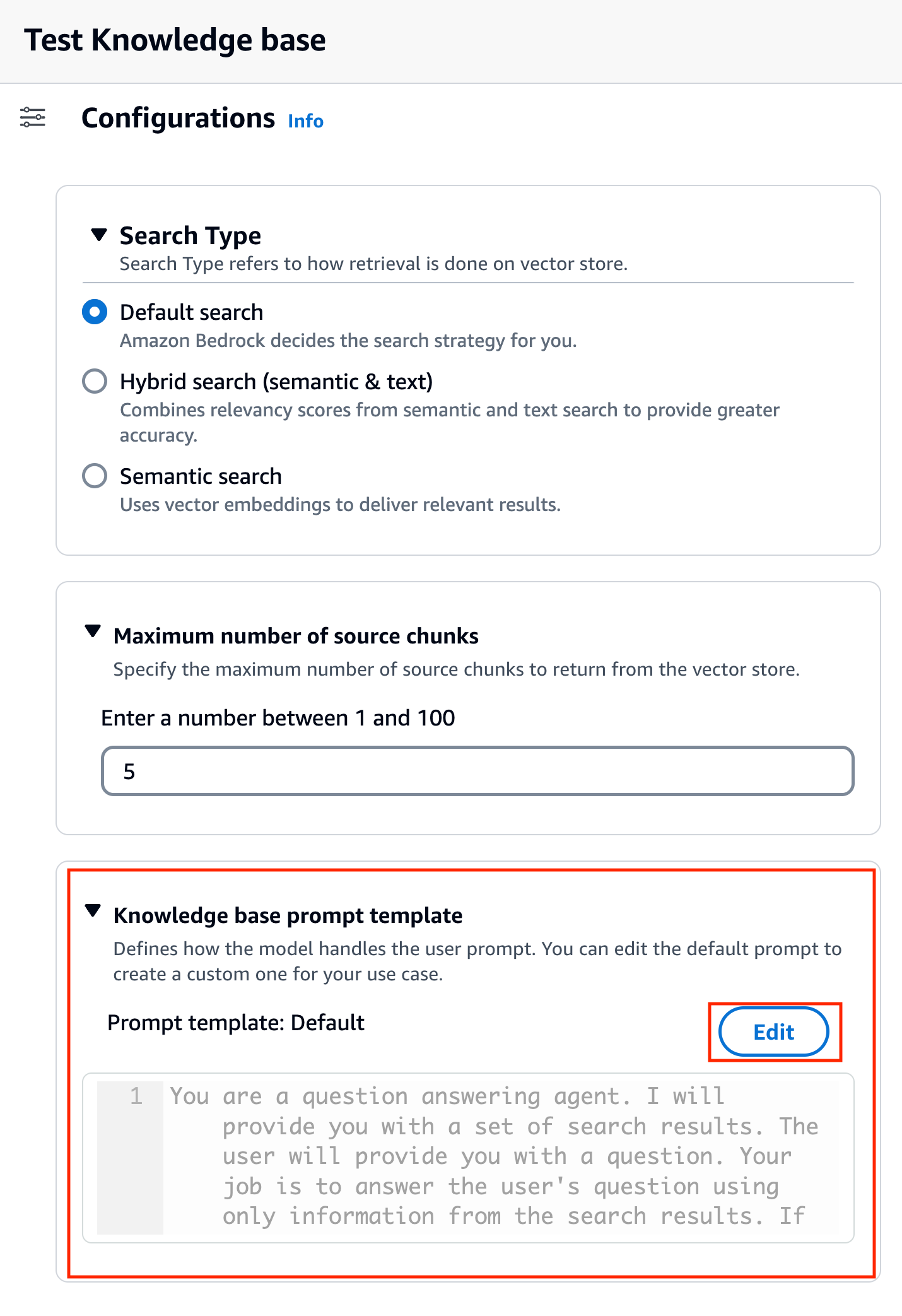The width and height of the screenshot is (902, 1316).
Task: Click the Default search label text
Action: coord(192,312)
